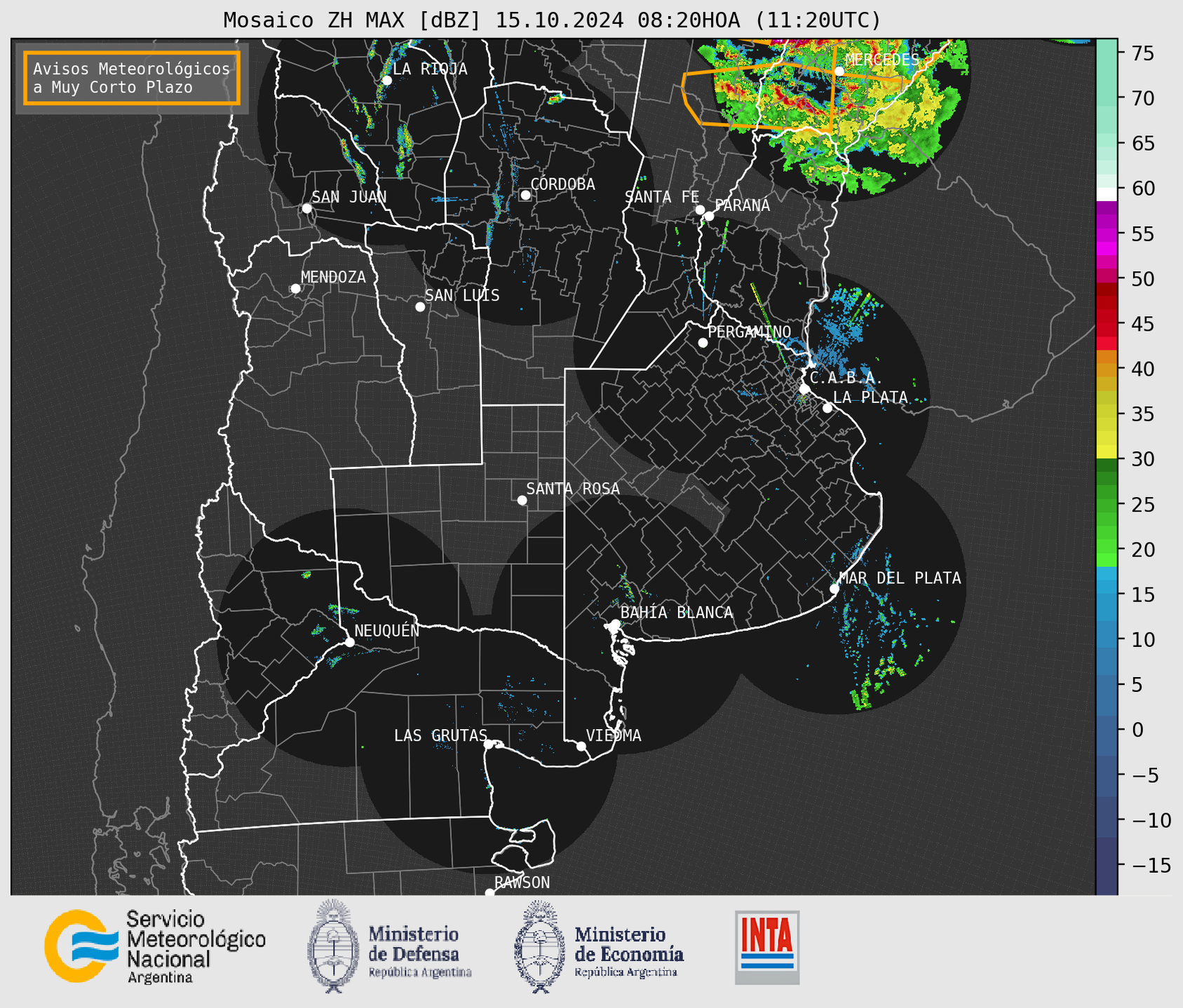The image size is (1183, 1008).
Task: Click the LAS GRUTAS city label
Action: point(440,735)
